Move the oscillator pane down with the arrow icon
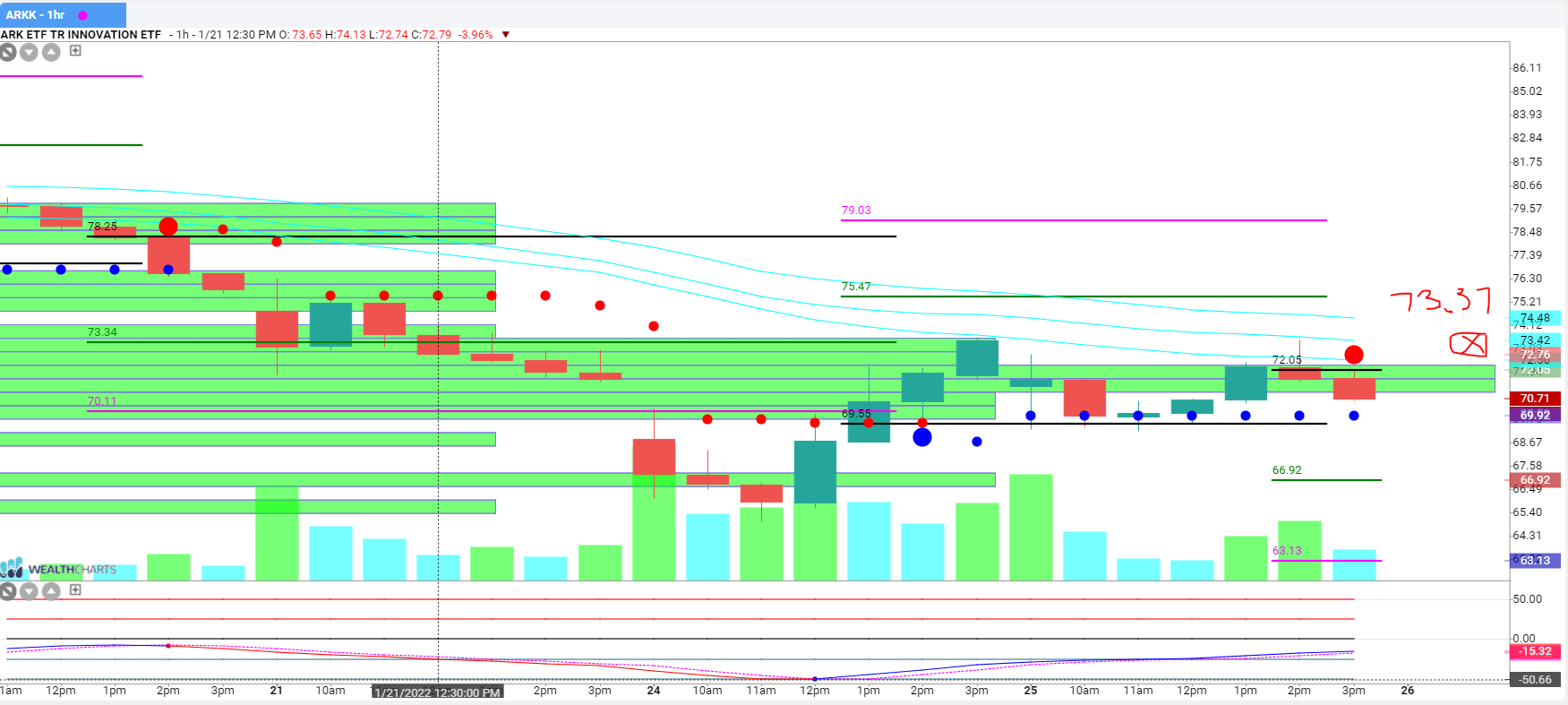The image size is (1568, 705). tap(30, 591)
